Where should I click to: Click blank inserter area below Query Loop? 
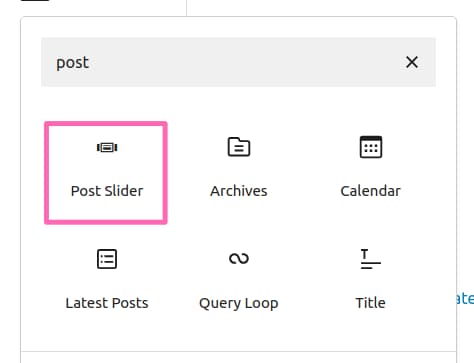[x=239, y=332]
